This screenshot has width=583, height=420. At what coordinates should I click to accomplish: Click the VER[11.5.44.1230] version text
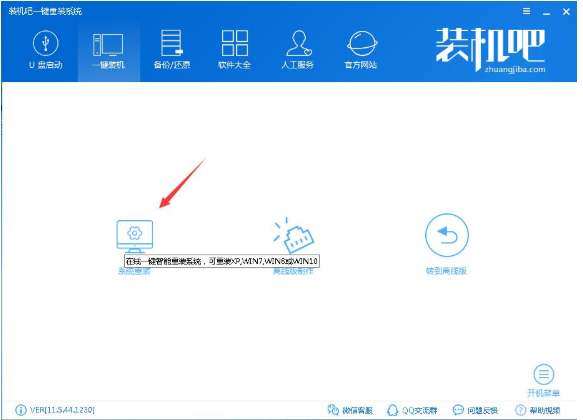[62, 410]
